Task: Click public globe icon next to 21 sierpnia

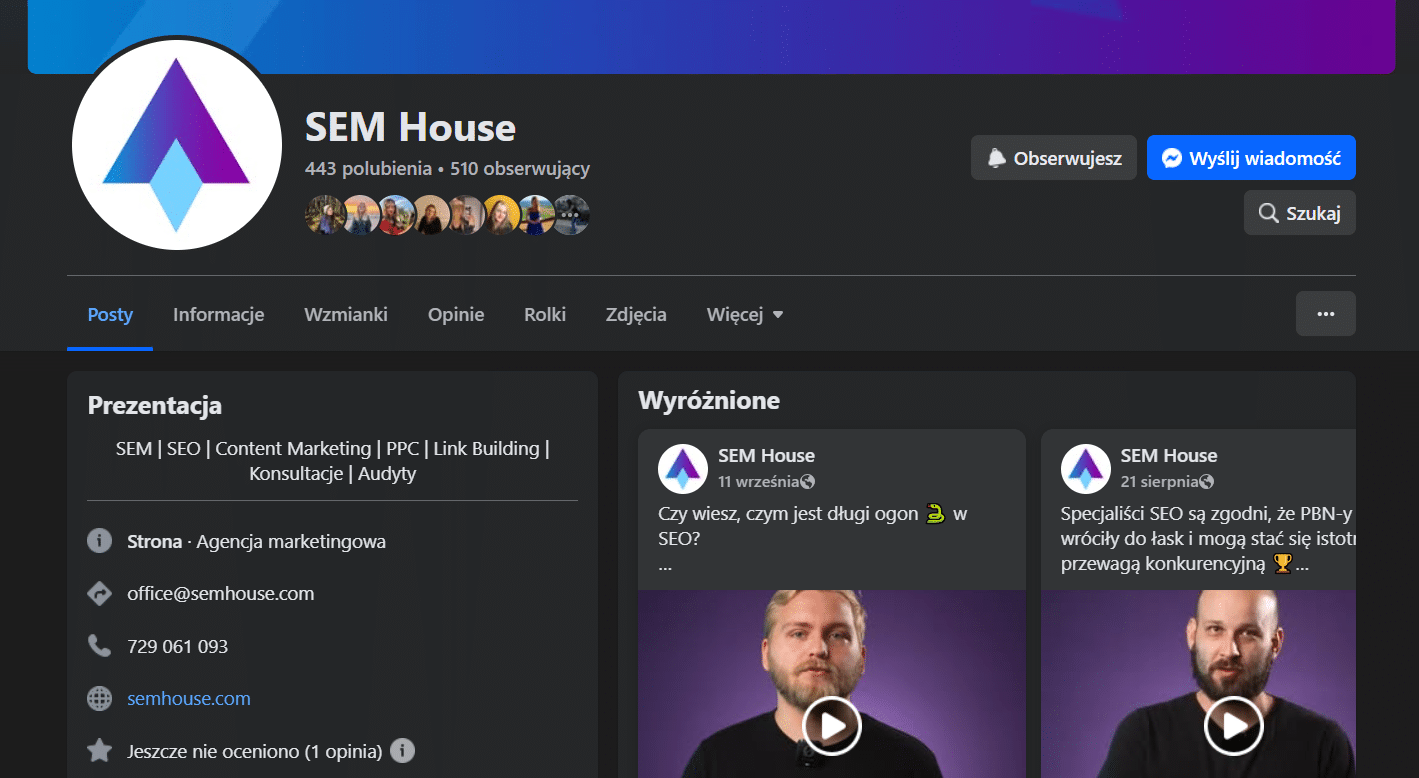Action: [1206, 481]
